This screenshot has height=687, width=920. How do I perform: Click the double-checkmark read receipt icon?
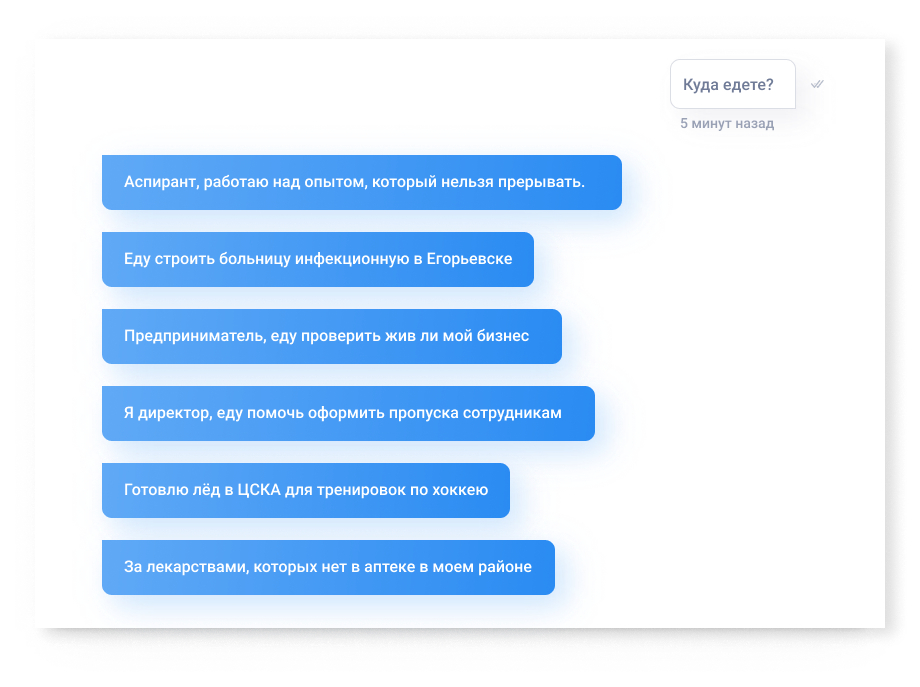[x=817, y=84]
